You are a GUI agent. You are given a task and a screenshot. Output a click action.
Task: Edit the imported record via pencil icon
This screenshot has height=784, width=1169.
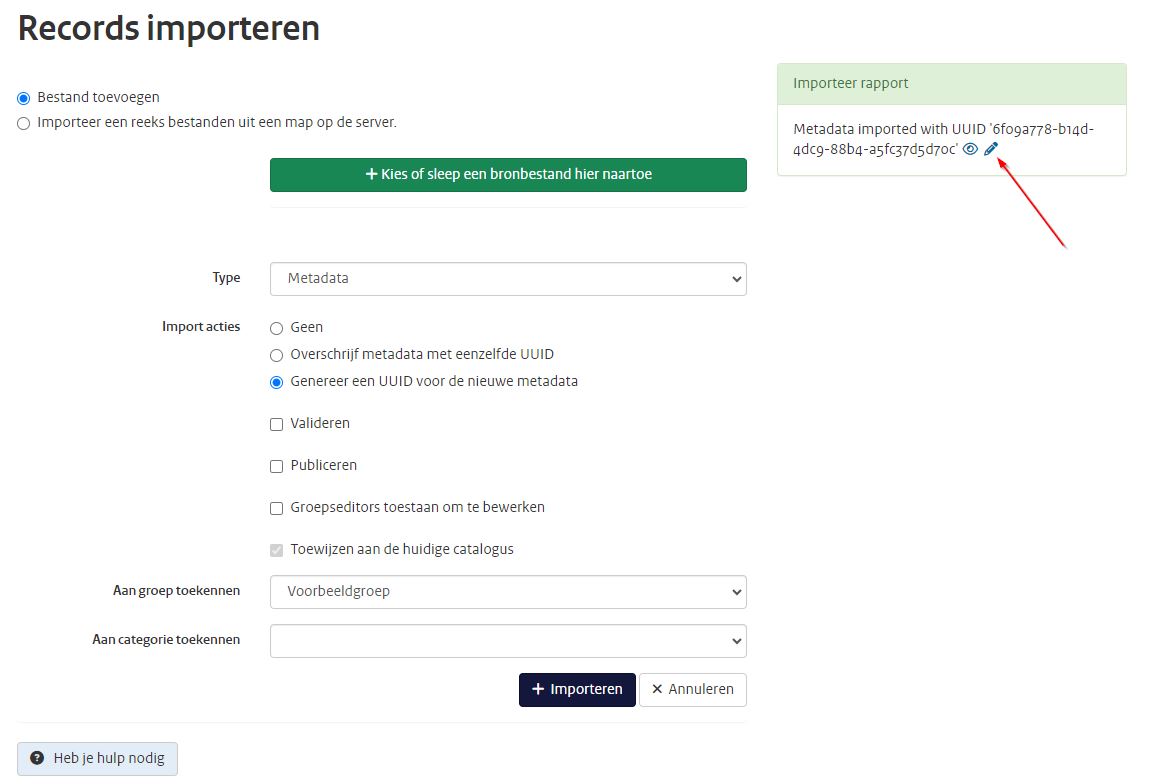pyautogui.click(x=991, y=148)
